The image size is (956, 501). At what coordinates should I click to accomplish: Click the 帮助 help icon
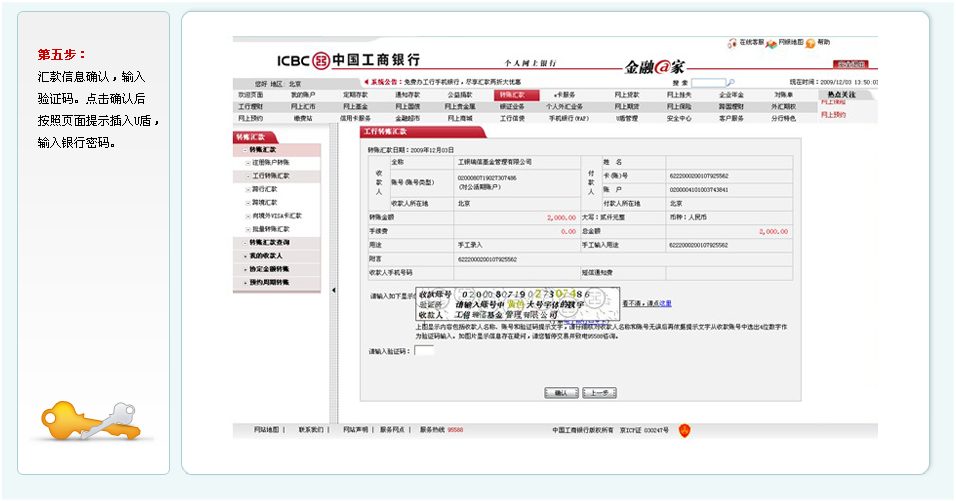pos(810,43)
